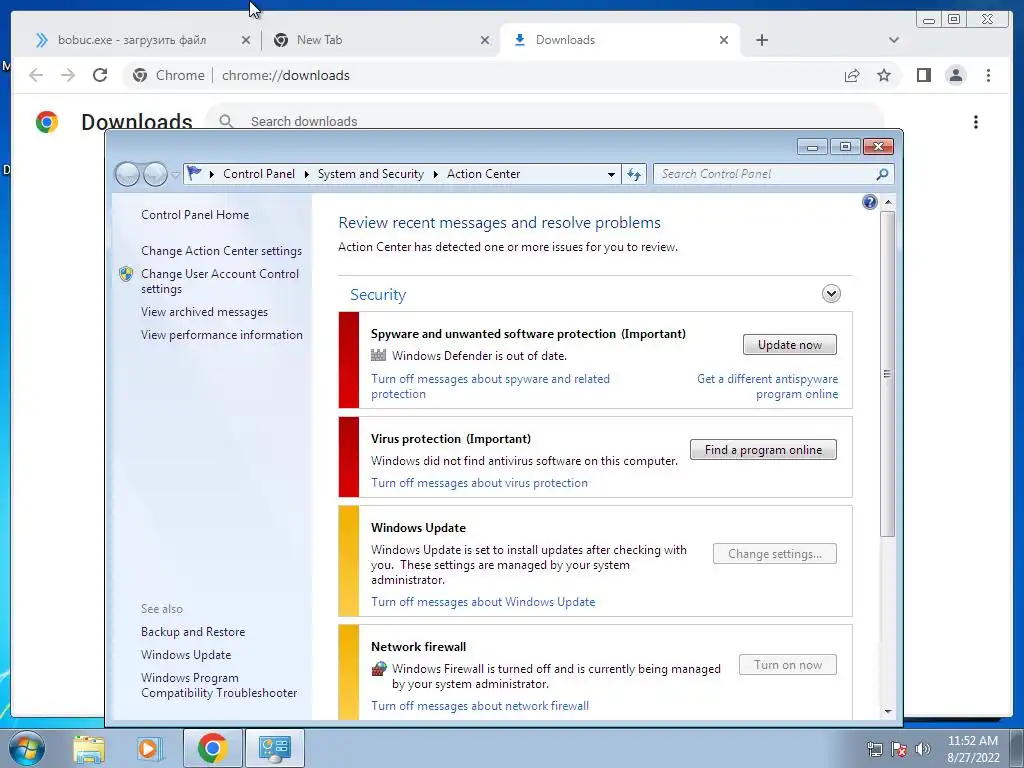Click the Action Center flag icon in breadcrumb
This screenshot has width=1024, height=768.
pos(194,173)
